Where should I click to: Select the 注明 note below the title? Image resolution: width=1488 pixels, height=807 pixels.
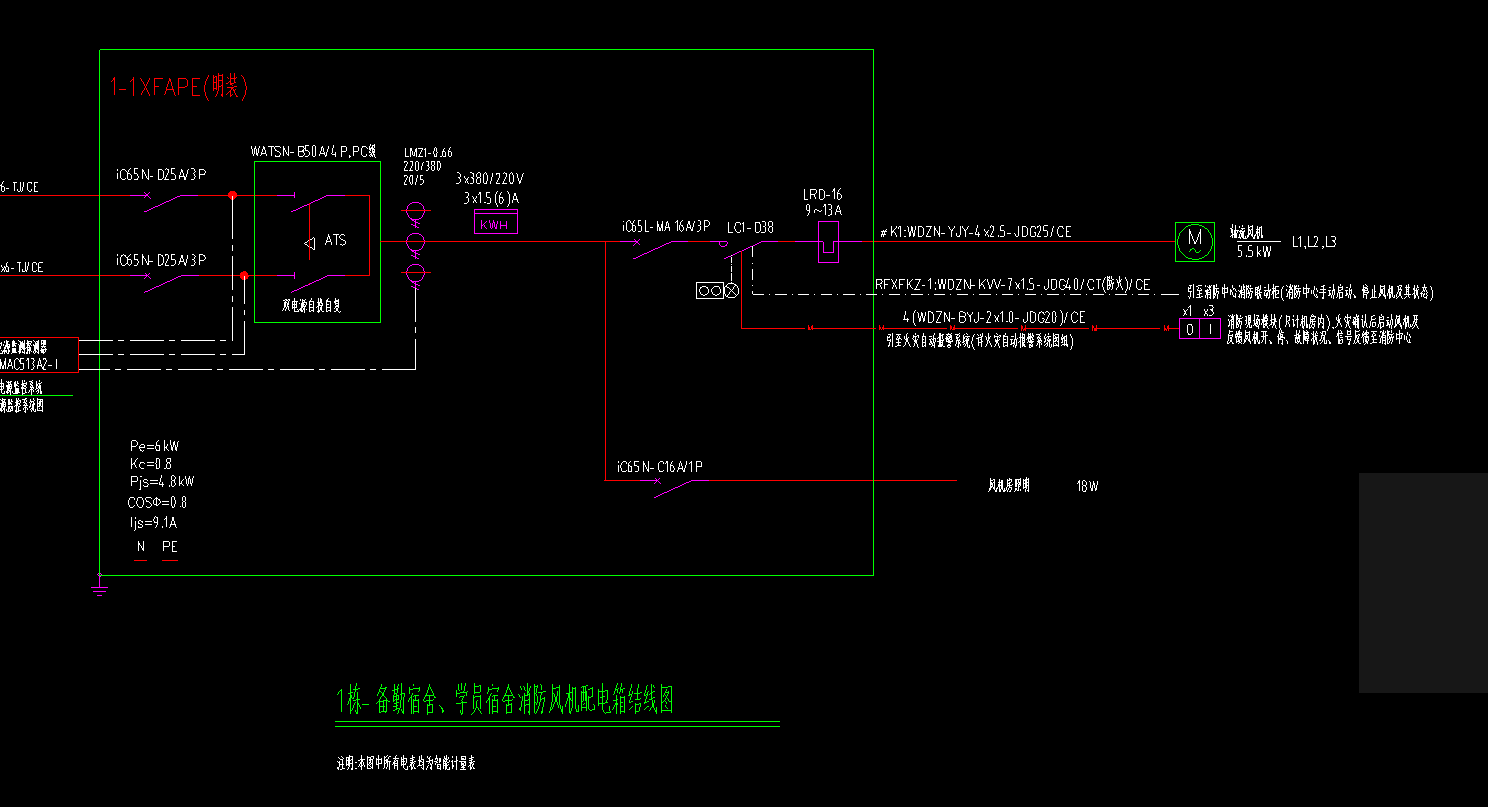[406, 764]
